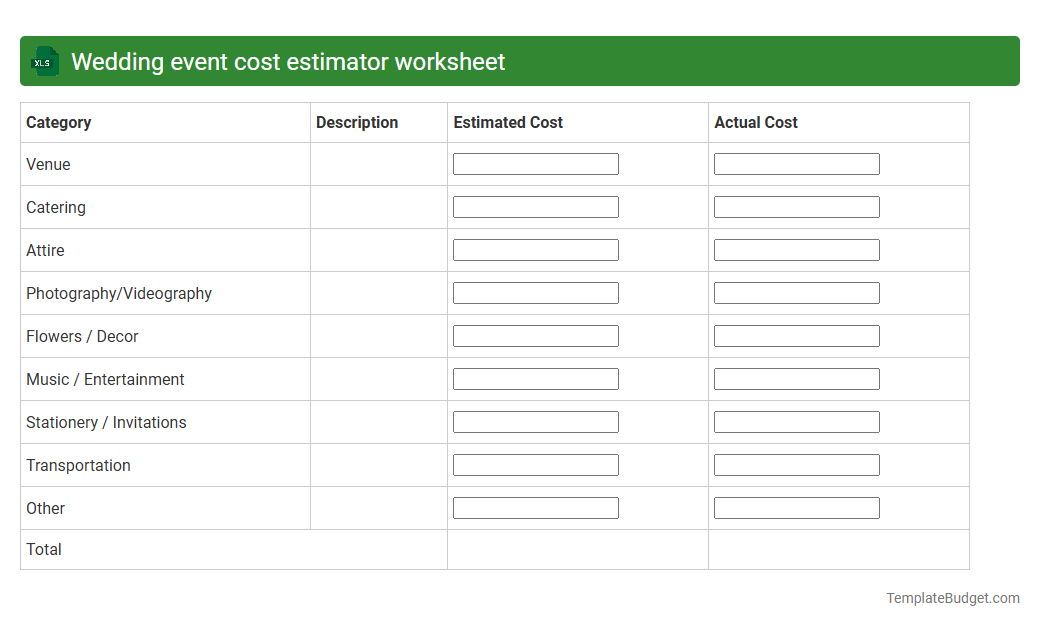1040x627 pixels.
Task: Click the Actual Cost field for Photography/Videography
Action: click(796, 292)
